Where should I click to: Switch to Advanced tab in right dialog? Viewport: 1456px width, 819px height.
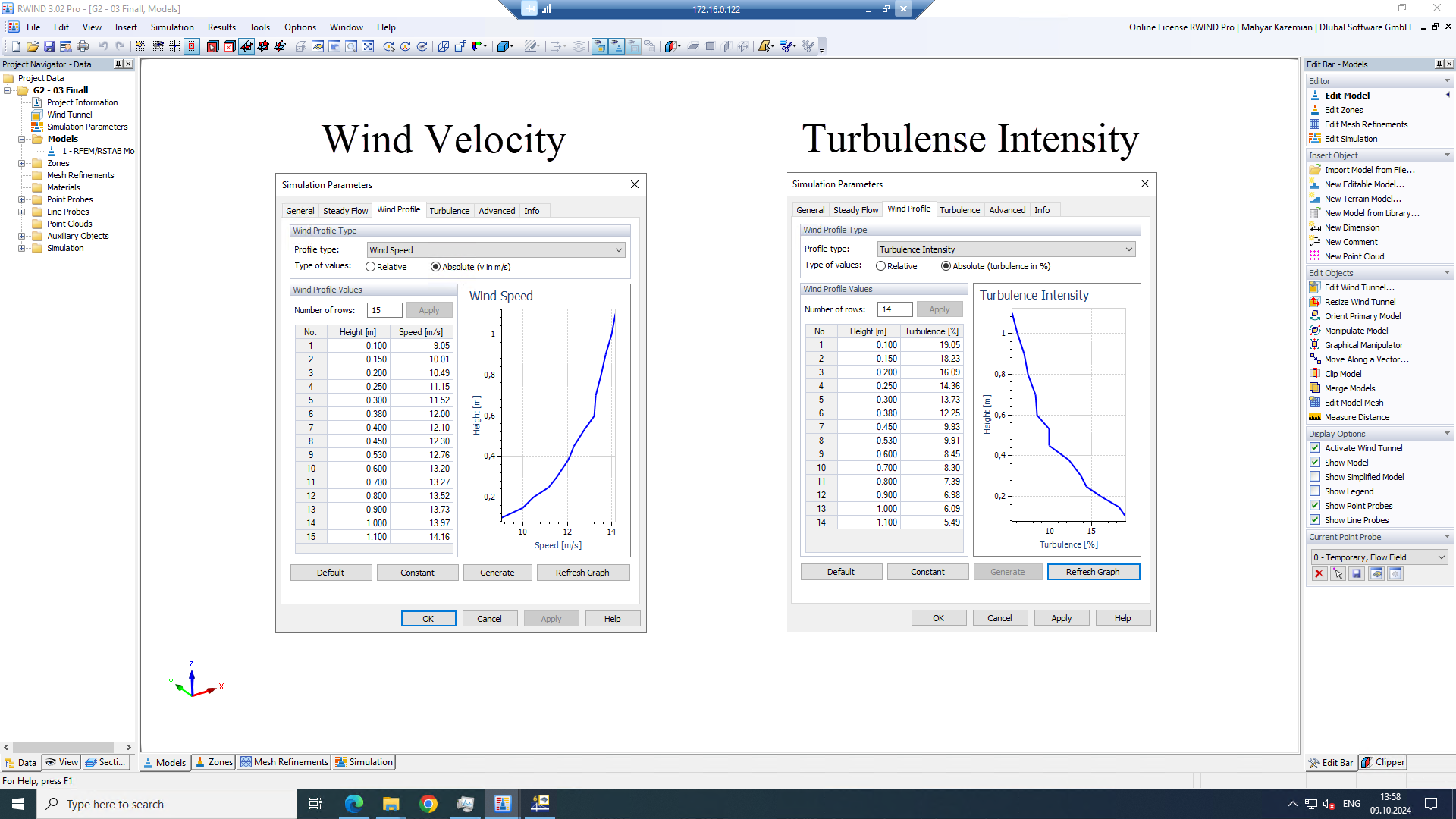[1007, 209]
